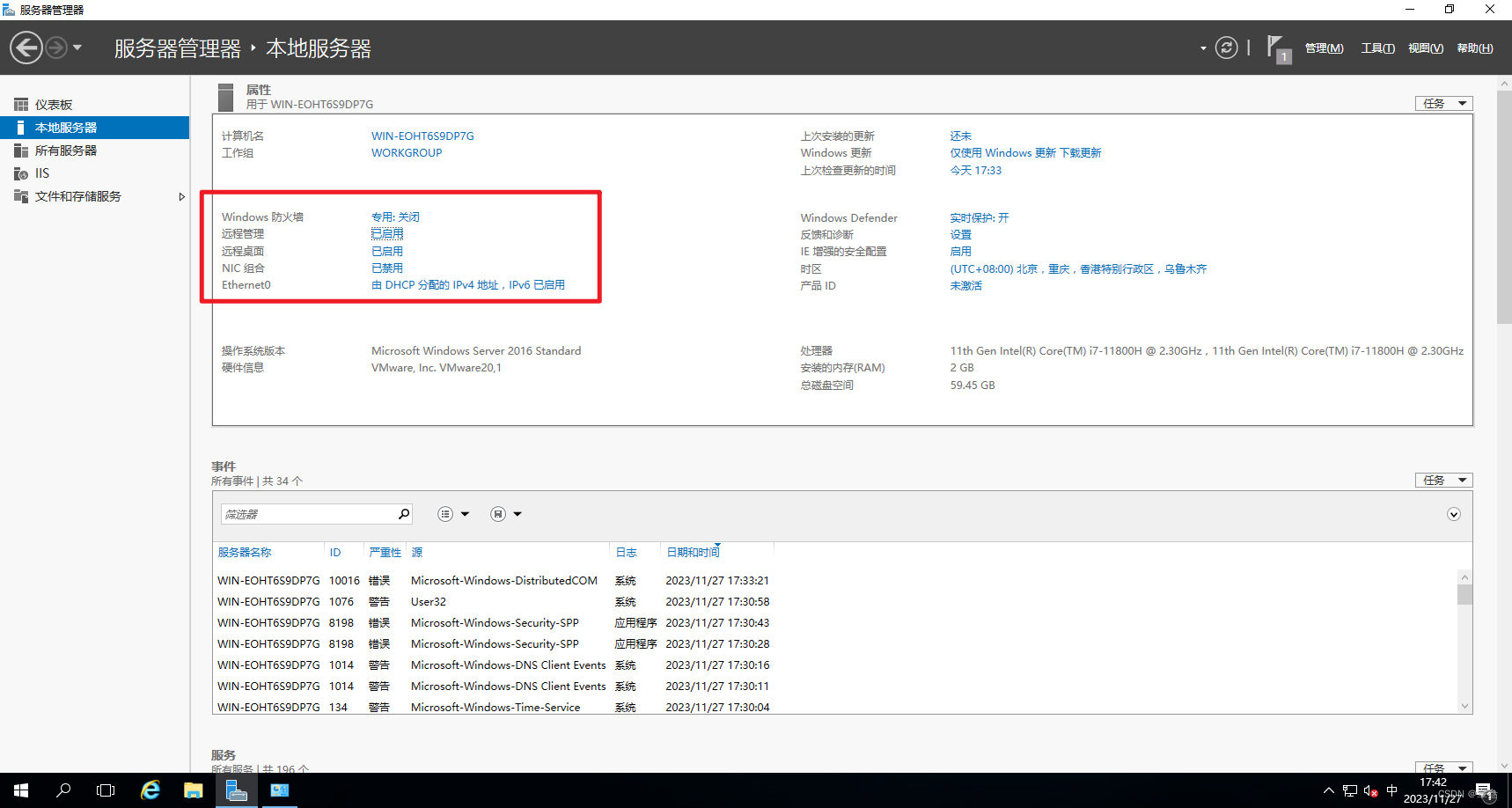Click the events 筛选器 filter field
The height and width of the screenshot is (808, 1512).
[x=307, y=514]
